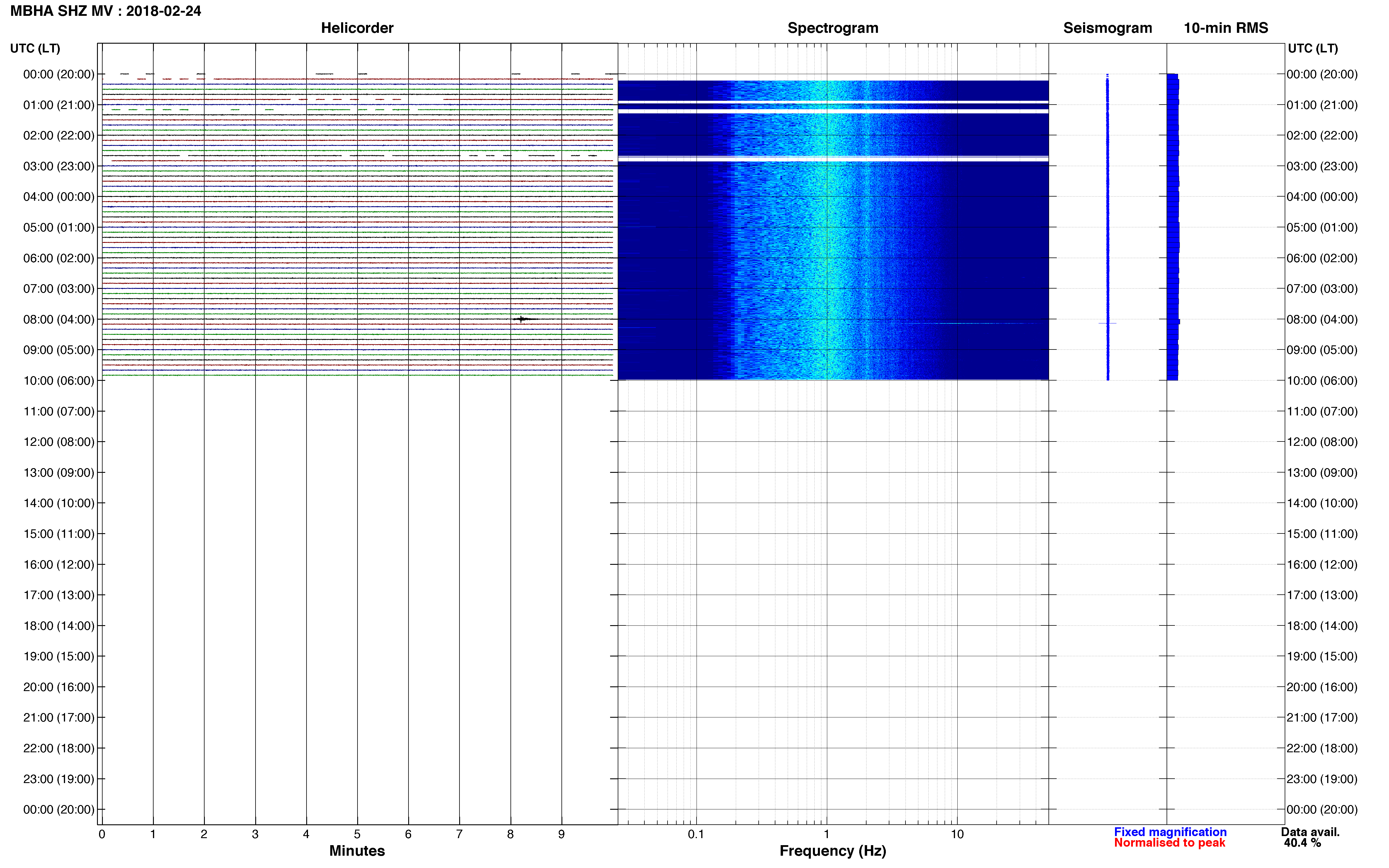This screenshot has width=1389, height=868.
Task: Click the blue seismogram trace column
Action: [1108, 227]
